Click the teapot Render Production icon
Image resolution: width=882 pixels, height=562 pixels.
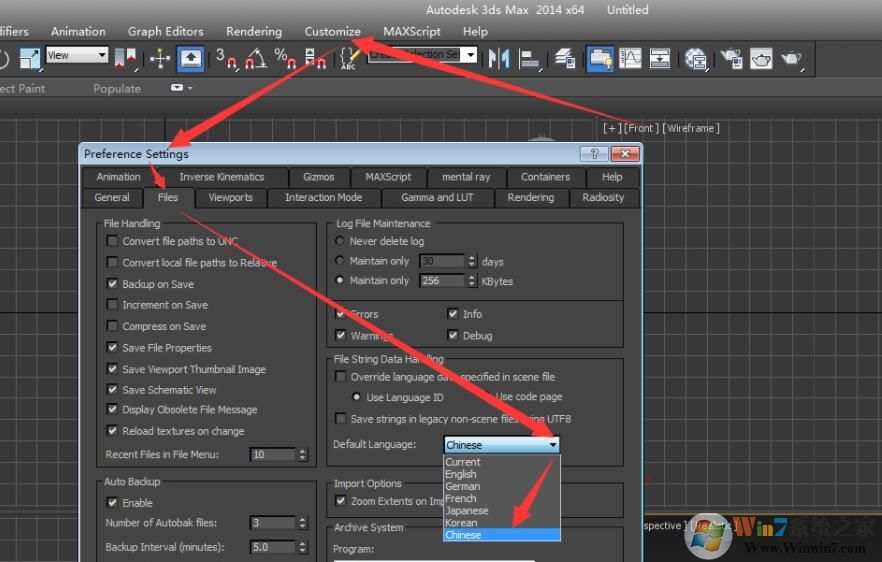pyautogui.click(x=791, y=58)
